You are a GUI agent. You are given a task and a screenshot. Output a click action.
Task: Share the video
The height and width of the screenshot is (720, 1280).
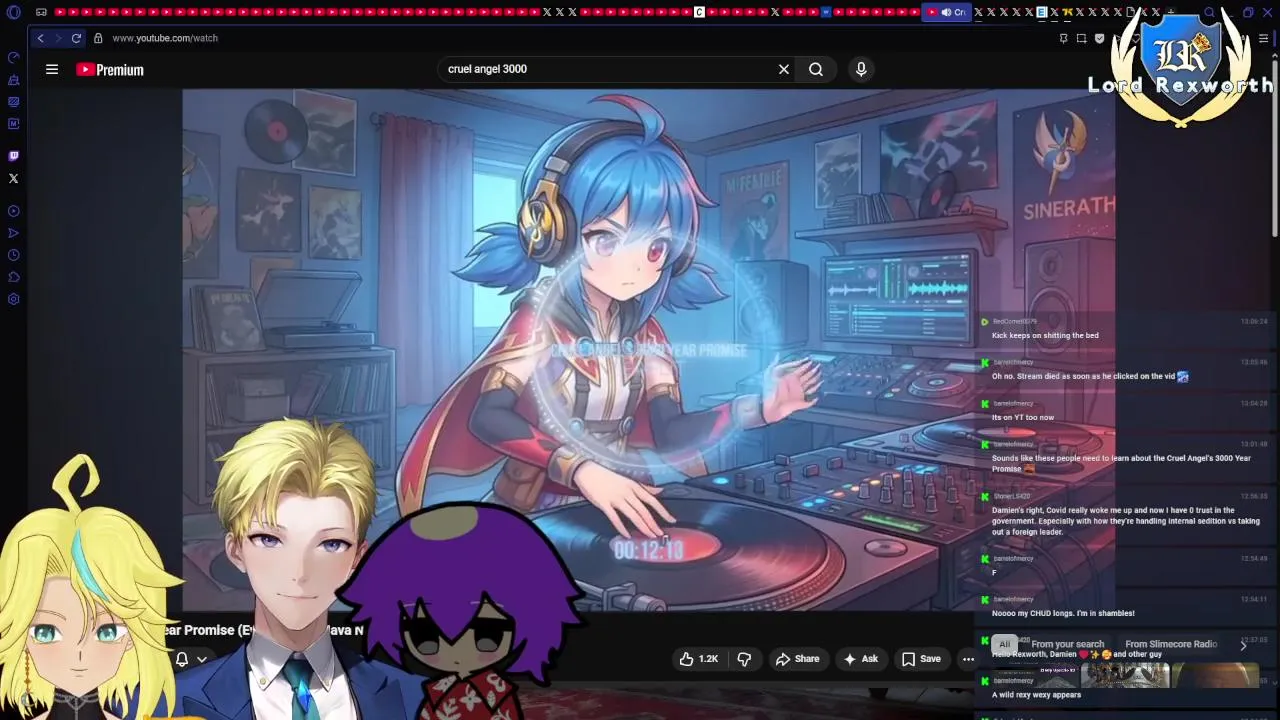pos(797,659)
